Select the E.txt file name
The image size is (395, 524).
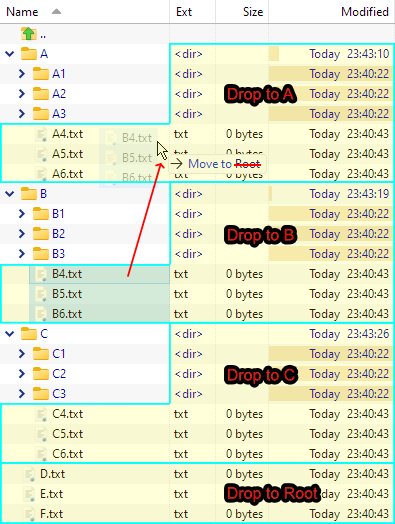[x=52, y=495]
